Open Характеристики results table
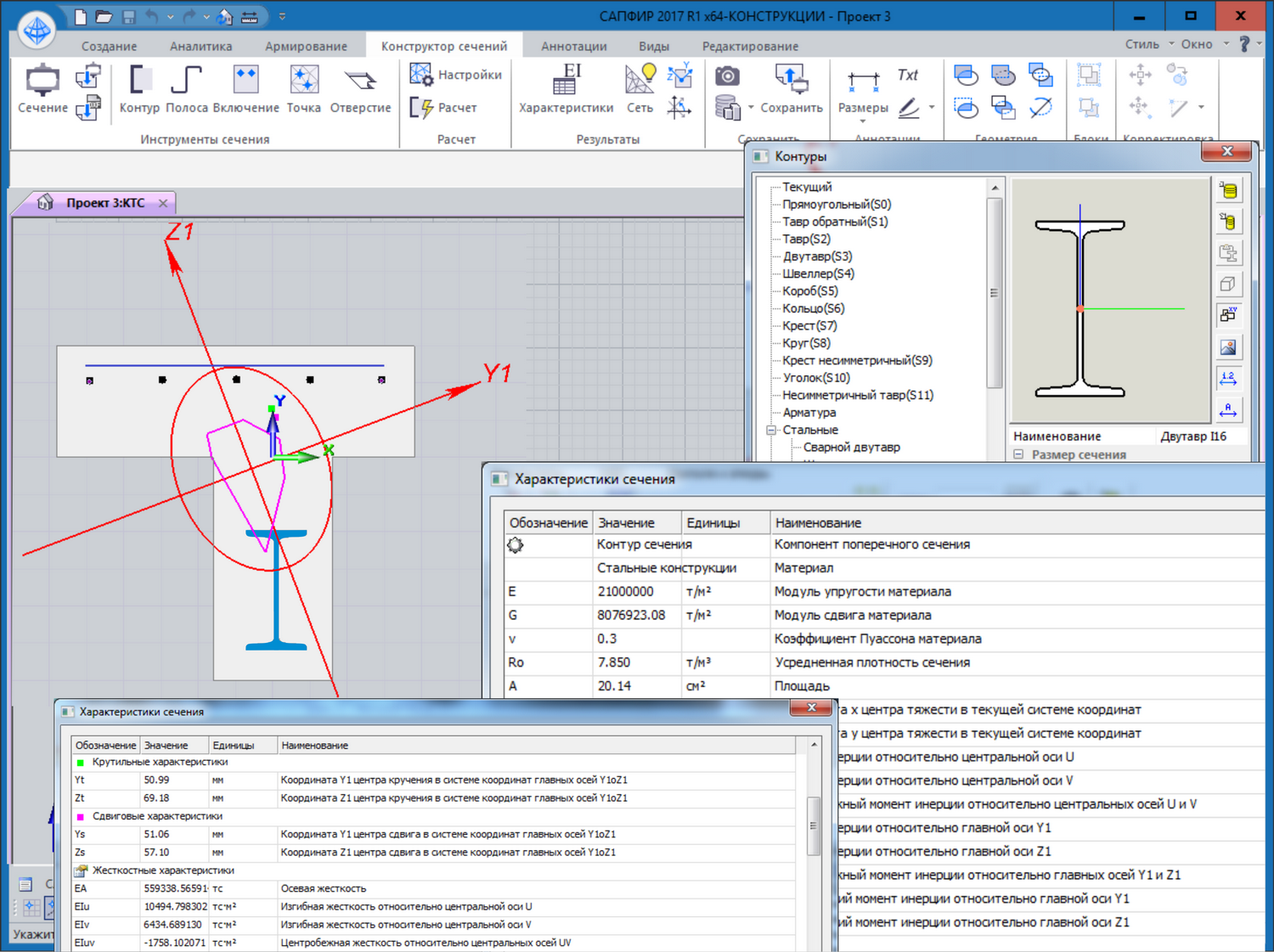1274x952 pixels. [566, 90]
